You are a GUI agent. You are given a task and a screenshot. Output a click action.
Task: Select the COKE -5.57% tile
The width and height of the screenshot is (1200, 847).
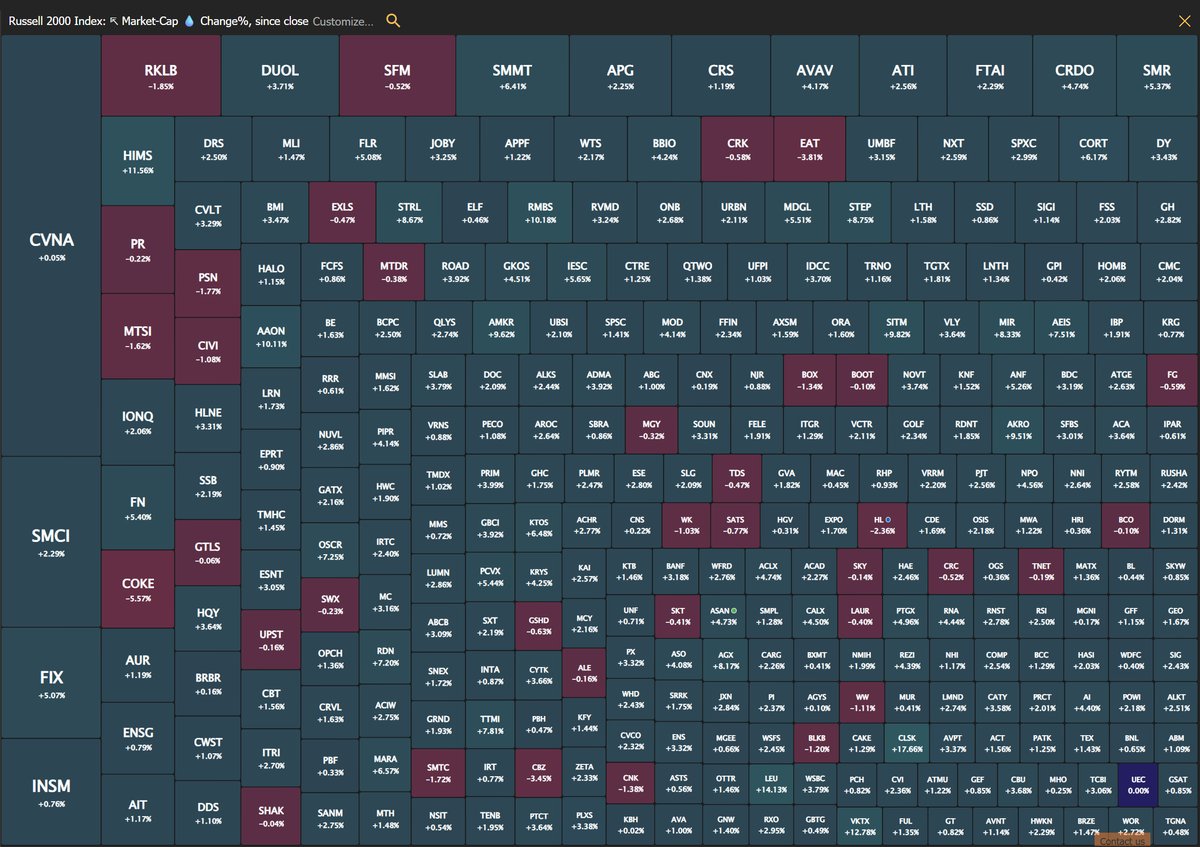coord(137,589)
